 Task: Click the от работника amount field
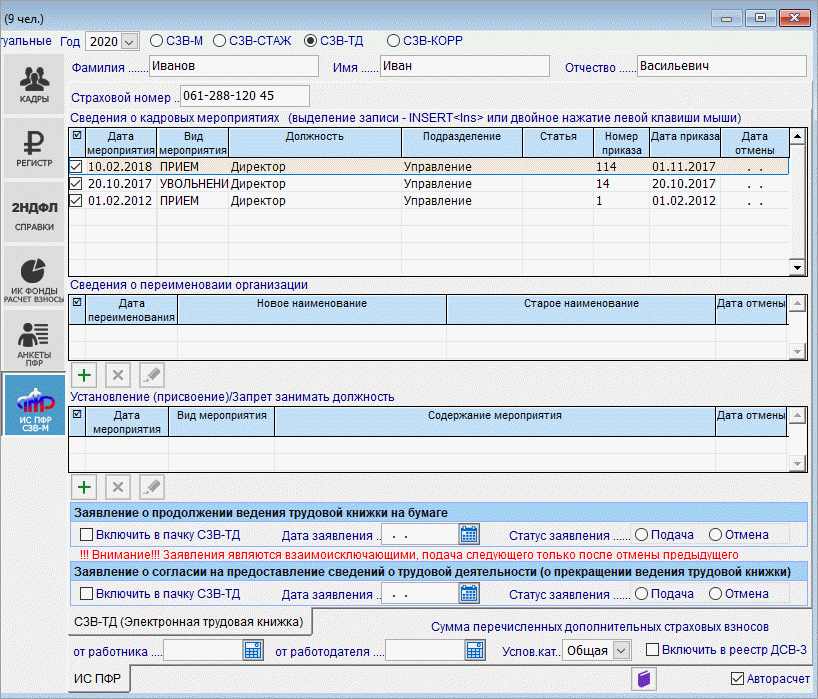click(x=203, y=650)
